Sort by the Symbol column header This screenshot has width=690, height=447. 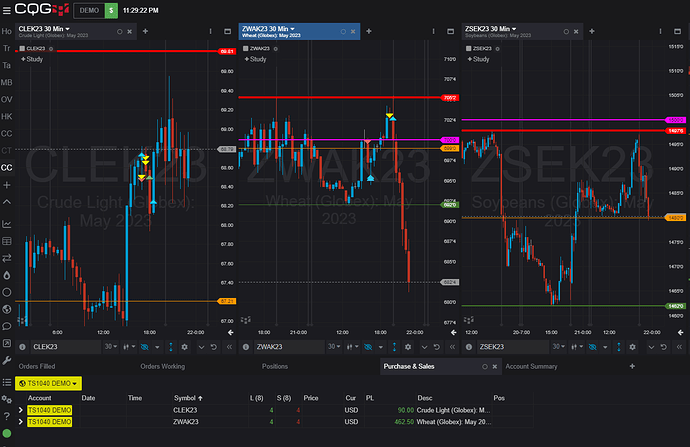click(x=188, y=398)
